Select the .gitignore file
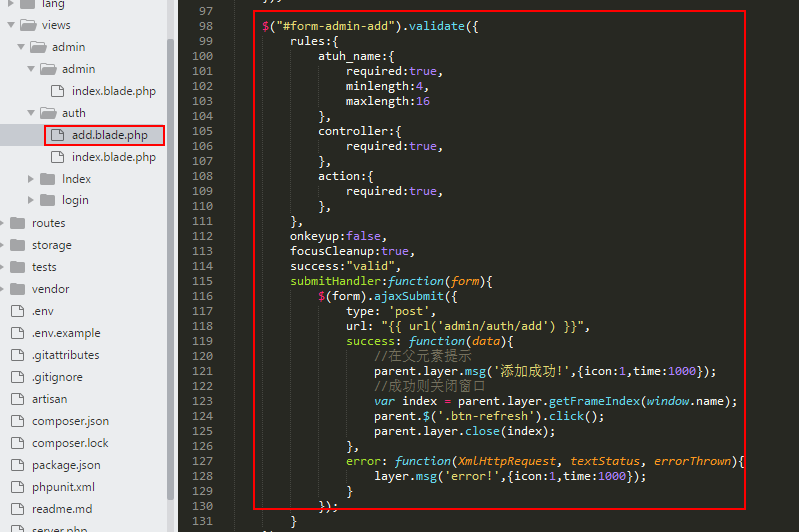The image size is (799, 532). (57, 377)
